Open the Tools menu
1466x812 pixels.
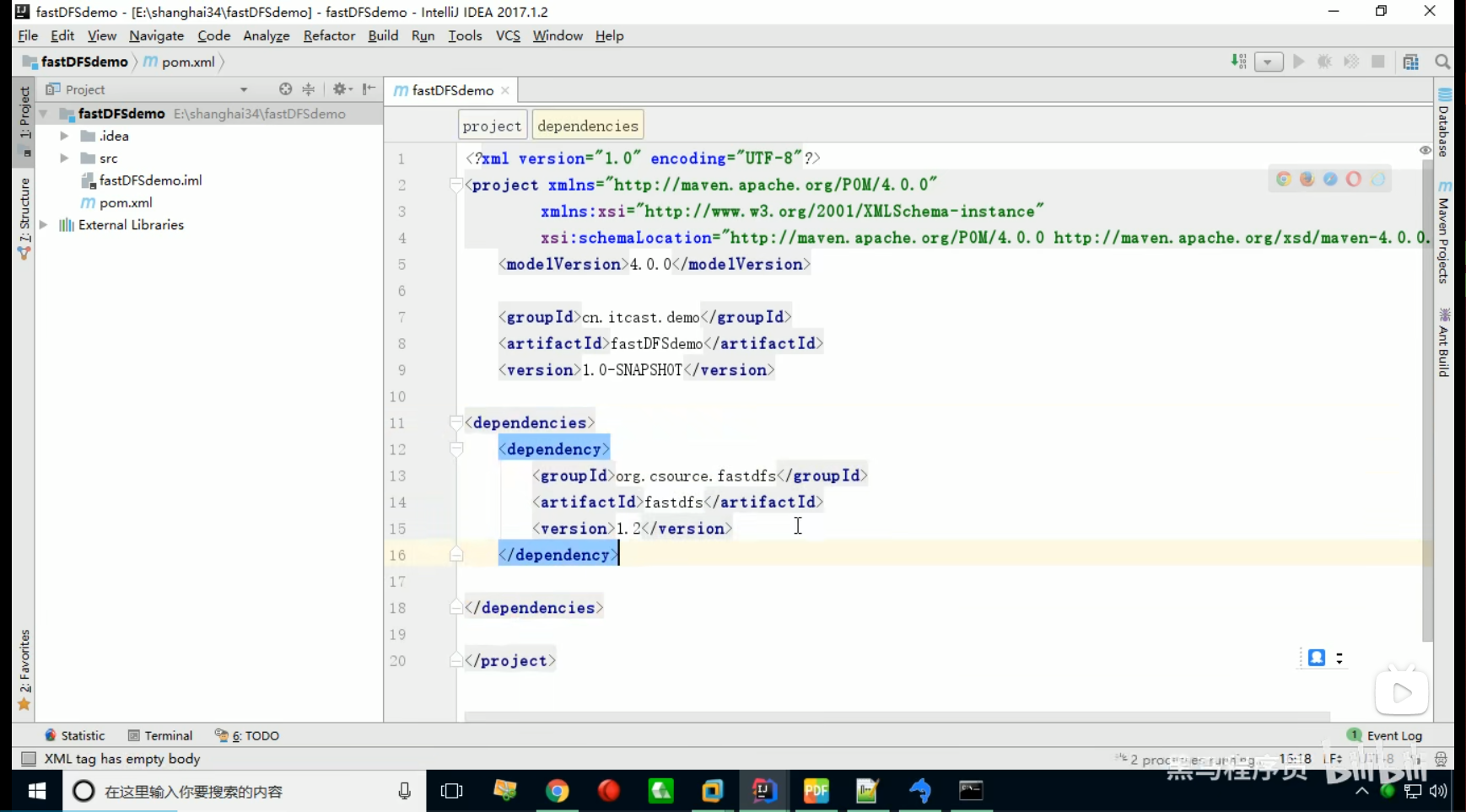pyautogui.click(x=465, y=35)
